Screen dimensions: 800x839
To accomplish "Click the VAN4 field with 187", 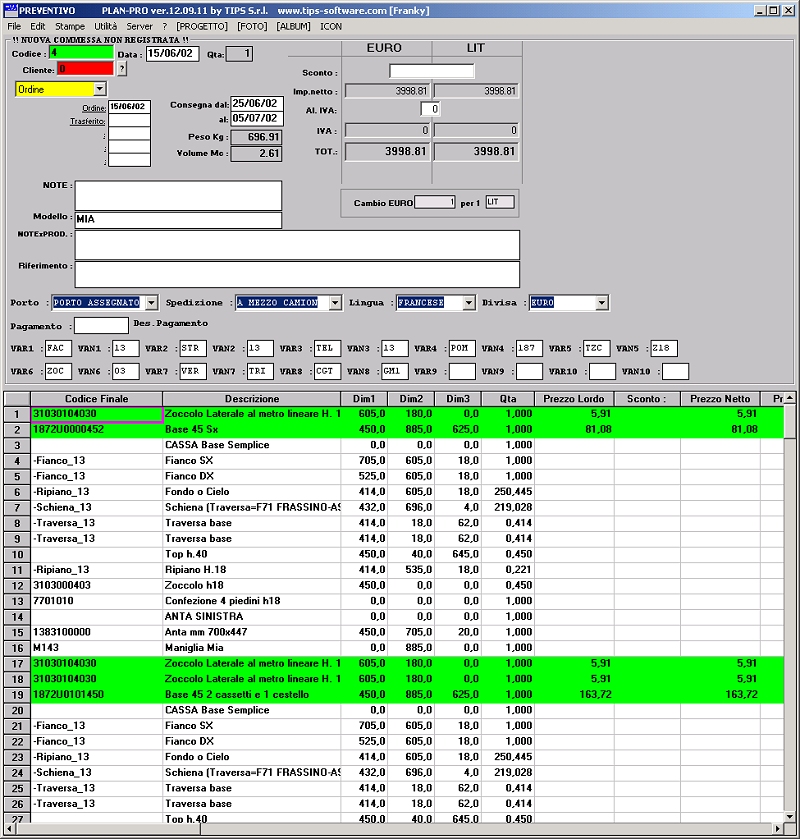I will [529, 348].
